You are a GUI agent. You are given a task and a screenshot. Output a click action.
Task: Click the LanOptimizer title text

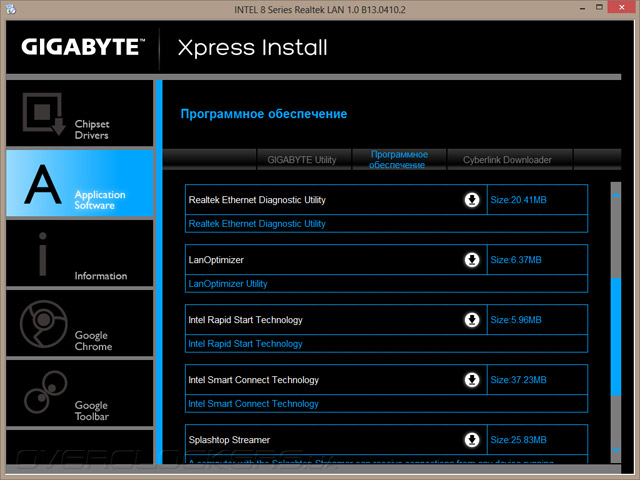click(216, 260)
